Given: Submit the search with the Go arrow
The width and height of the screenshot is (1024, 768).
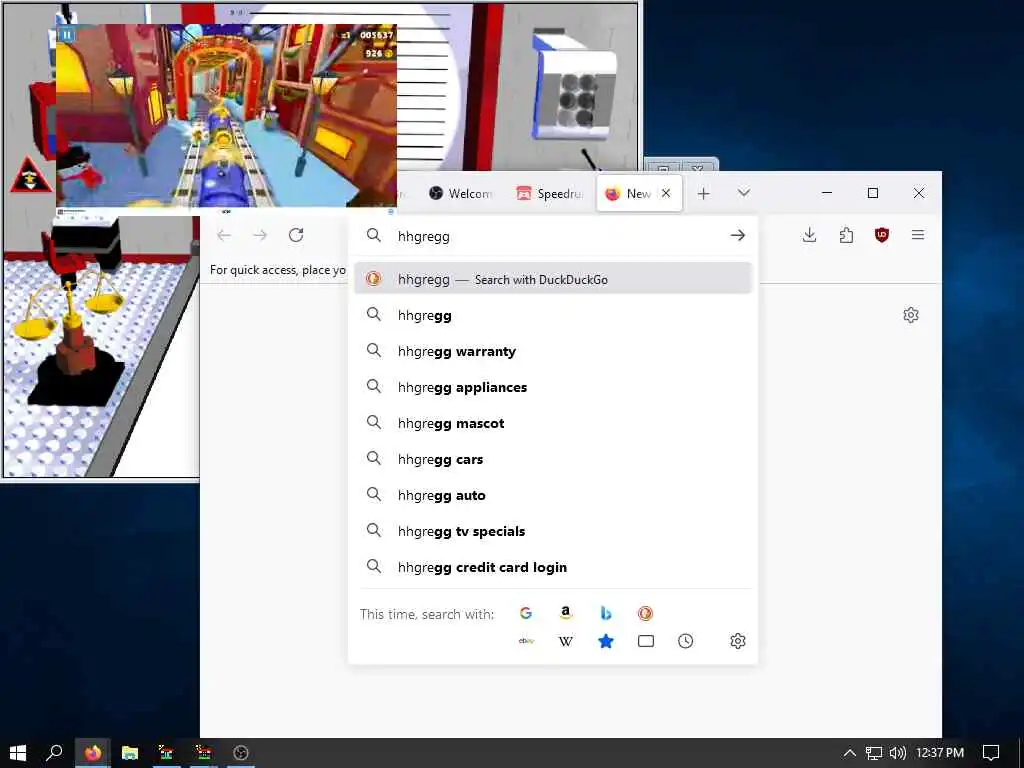Looking at the screenshot, I should pyautogui.click(x=737, y=235).
